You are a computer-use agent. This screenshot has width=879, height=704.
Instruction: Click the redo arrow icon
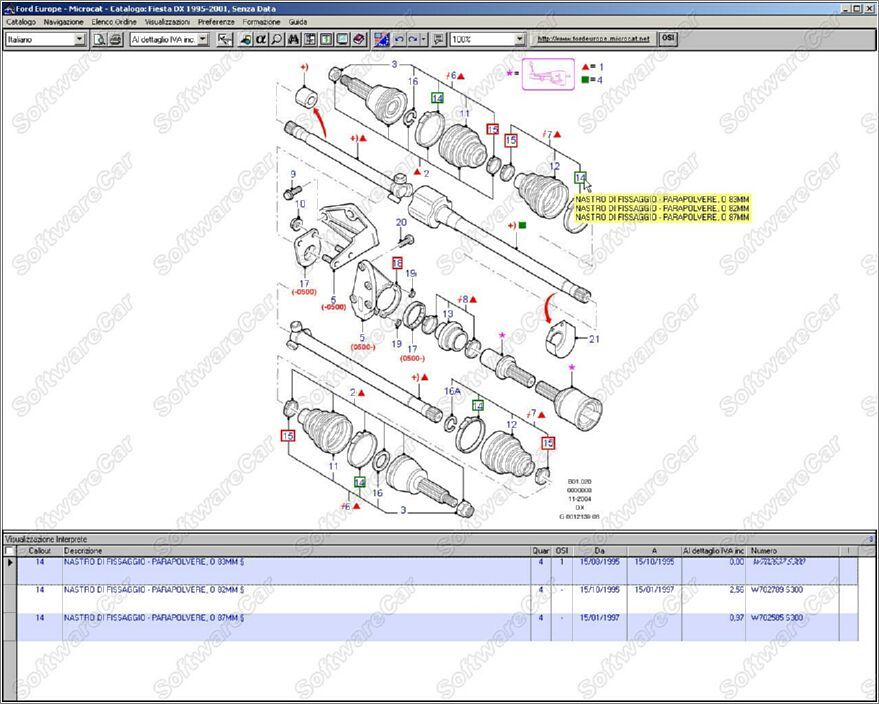click(x=413, y=39)
